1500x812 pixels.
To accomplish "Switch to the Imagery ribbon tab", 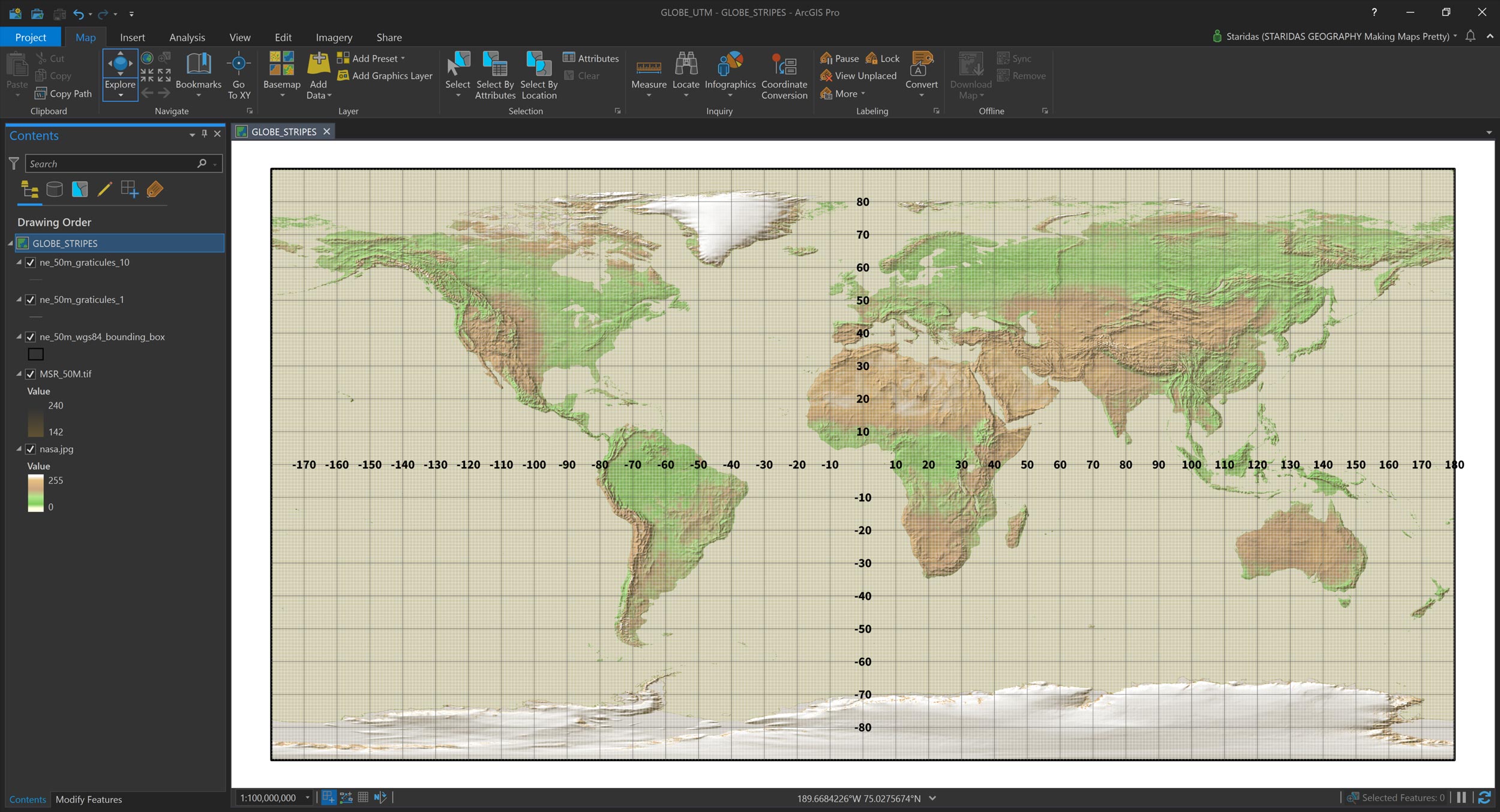I will (334, 37).
